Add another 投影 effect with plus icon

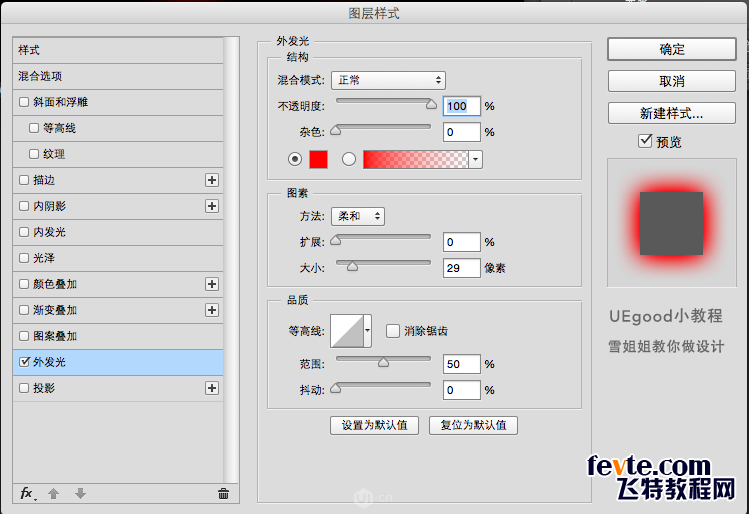(212, 388)
